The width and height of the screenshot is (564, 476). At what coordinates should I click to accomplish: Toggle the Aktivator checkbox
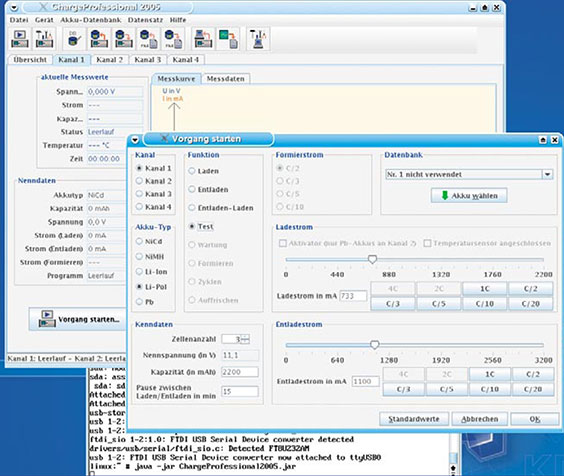click(x=283, y=243)
